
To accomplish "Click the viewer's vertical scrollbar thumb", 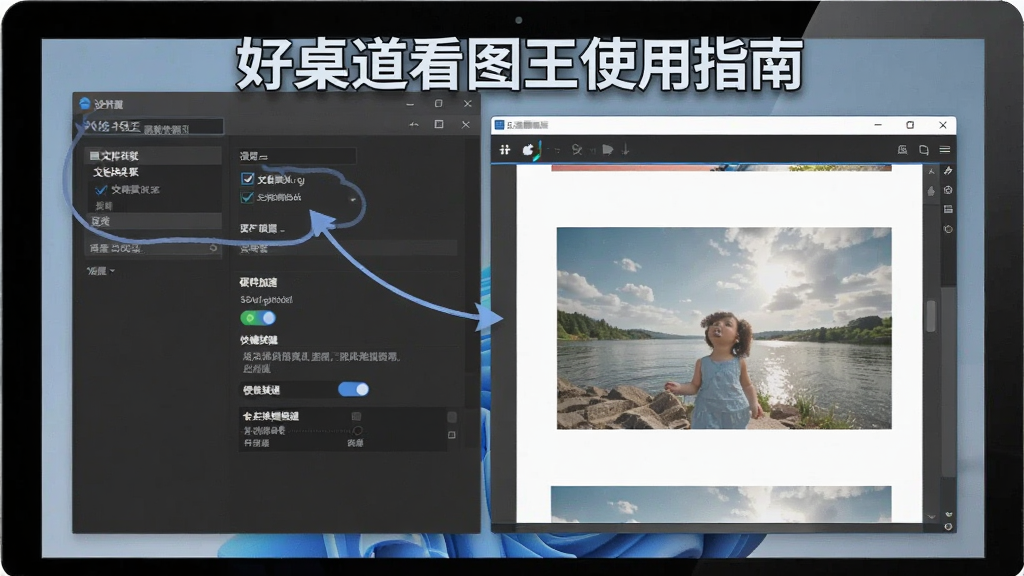I will 931,316.
